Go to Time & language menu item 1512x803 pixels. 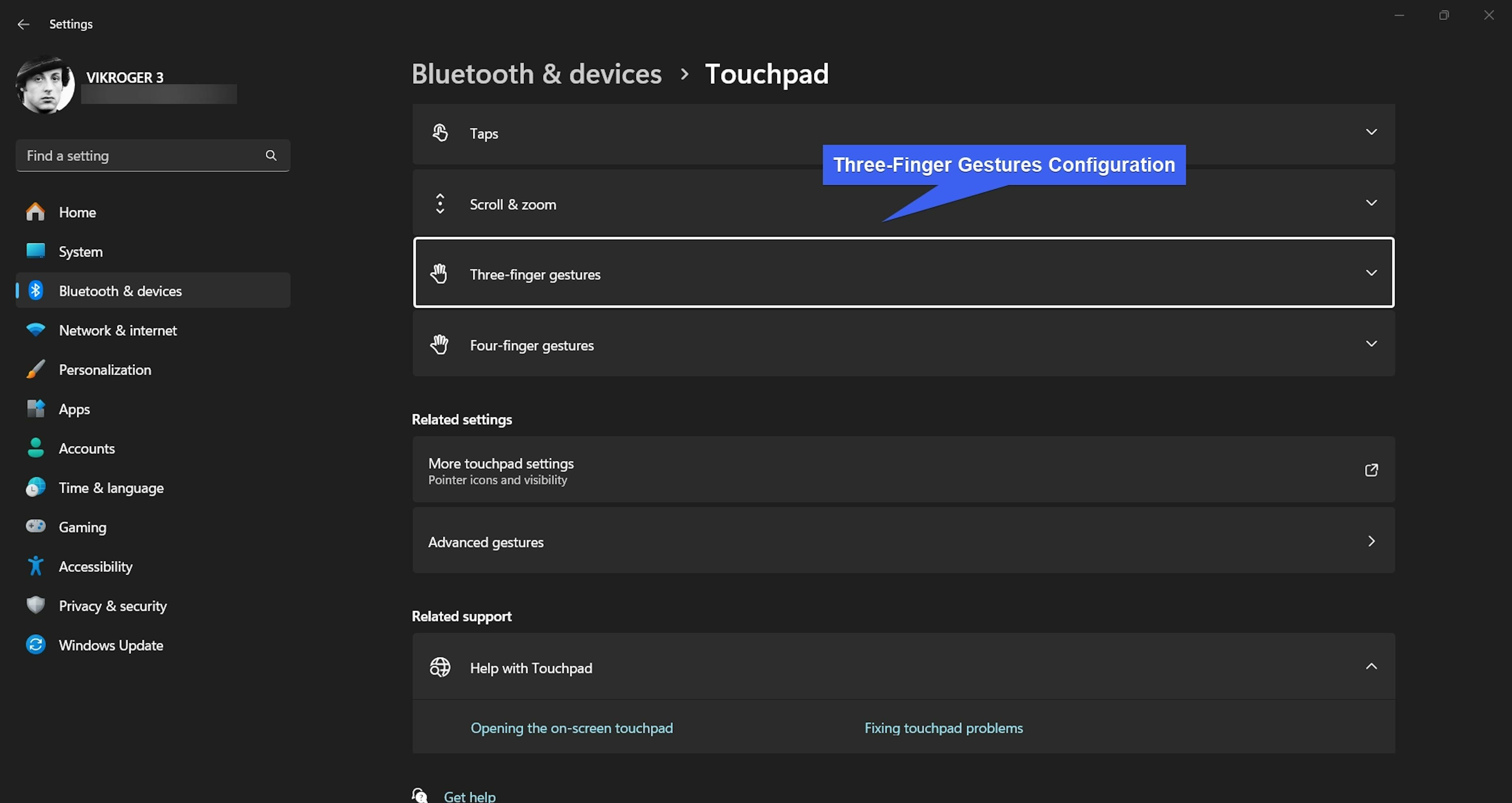click(111, 488)
